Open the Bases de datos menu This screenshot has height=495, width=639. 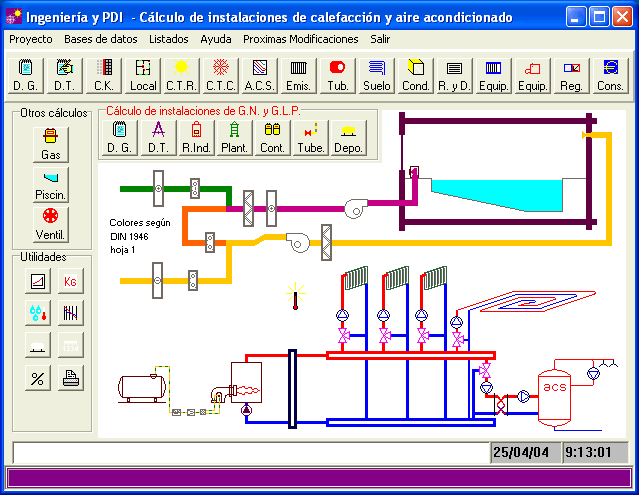tap(100, 39)
